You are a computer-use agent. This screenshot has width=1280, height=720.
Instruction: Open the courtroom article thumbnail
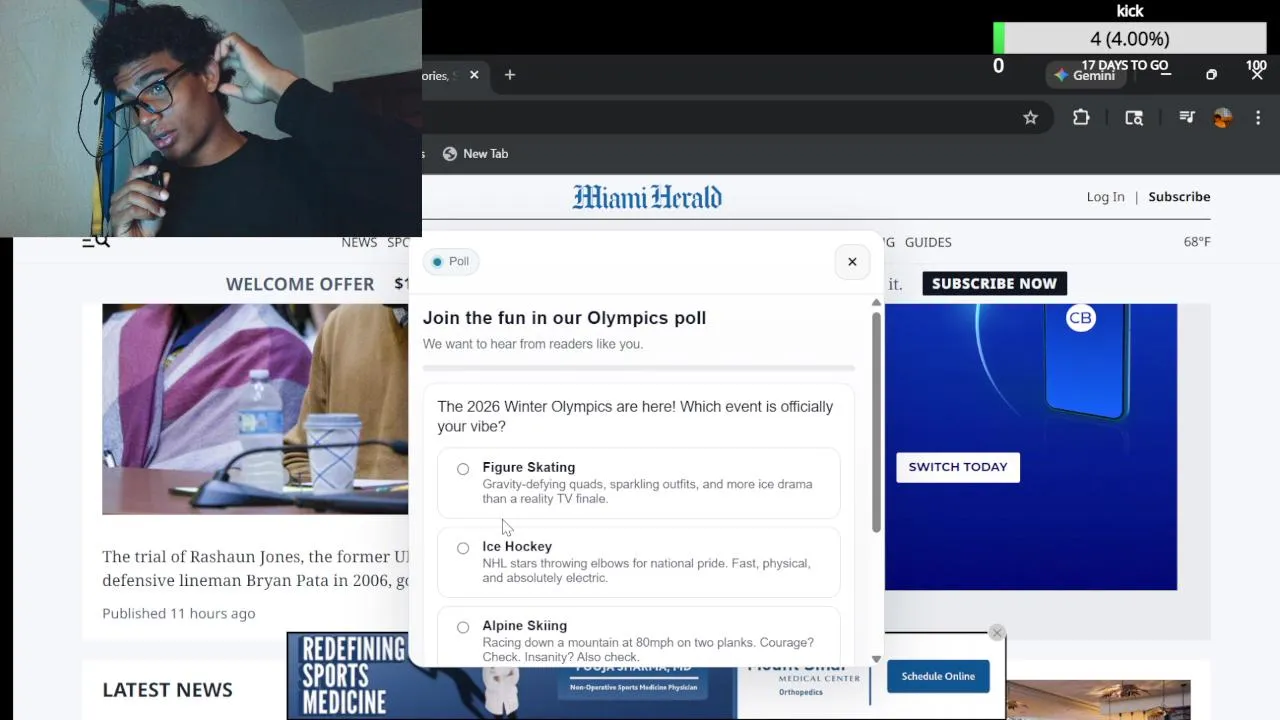tap(255, 409)
